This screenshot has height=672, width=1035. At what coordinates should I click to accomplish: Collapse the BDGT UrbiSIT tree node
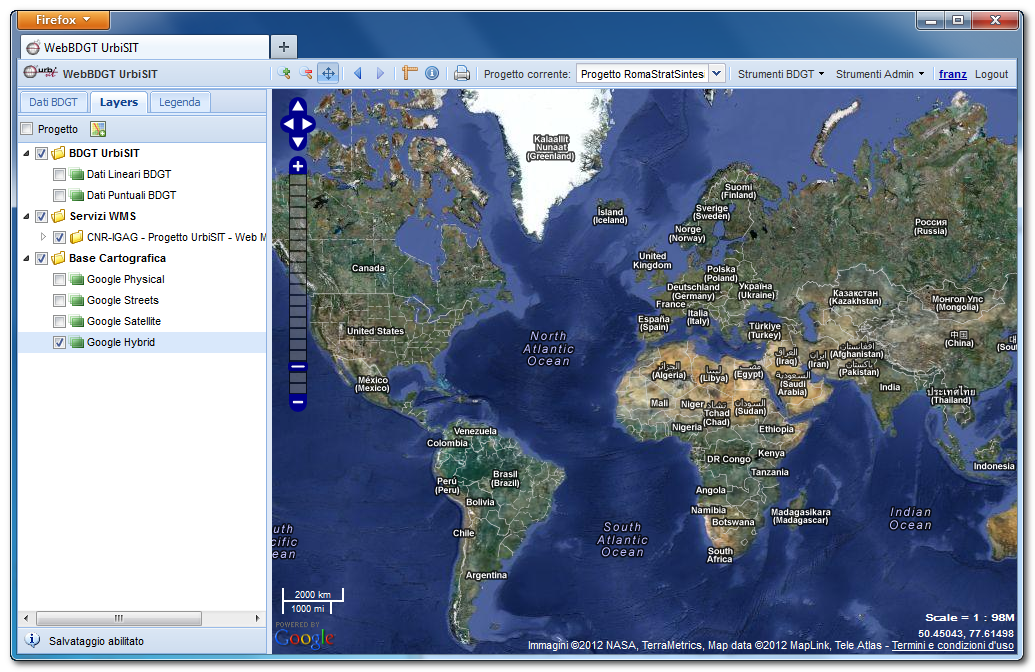point(26,154)
